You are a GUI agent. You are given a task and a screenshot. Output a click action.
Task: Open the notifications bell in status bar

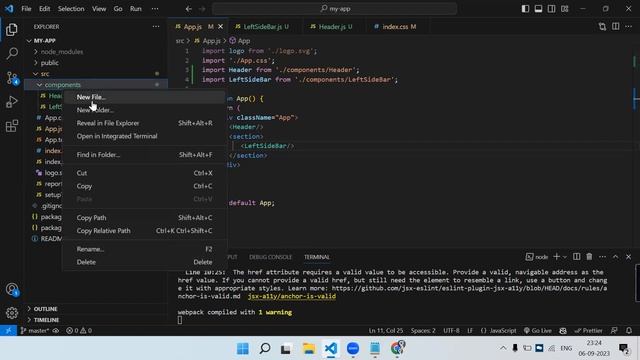click(x=629, y=331)
